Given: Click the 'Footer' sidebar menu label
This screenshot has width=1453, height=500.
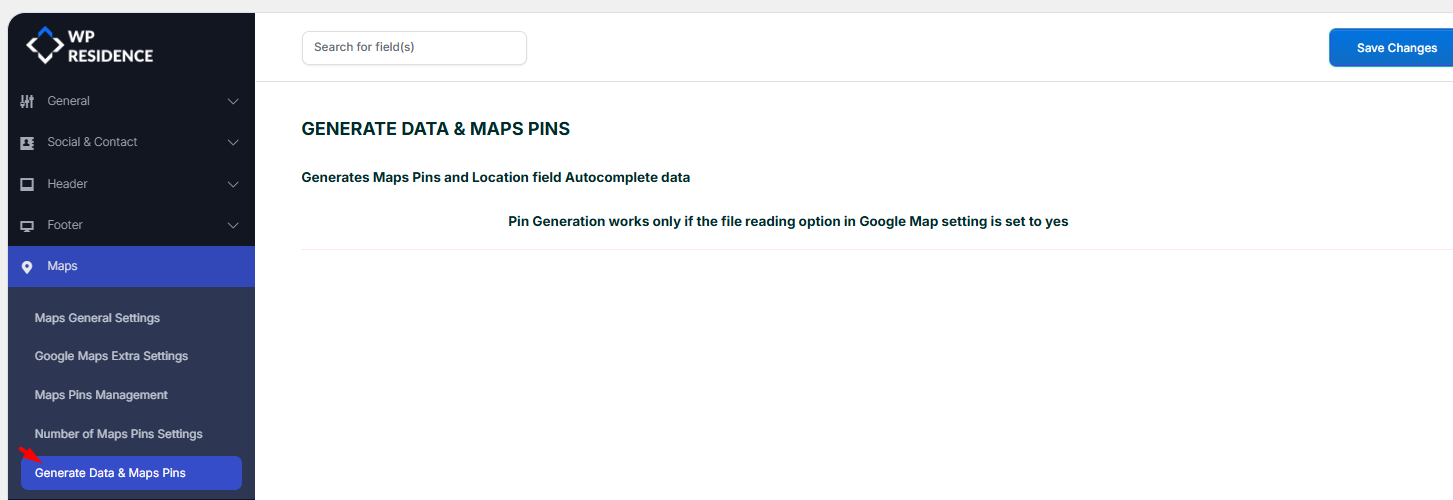Looking at the screenshot, I should 65,225.
